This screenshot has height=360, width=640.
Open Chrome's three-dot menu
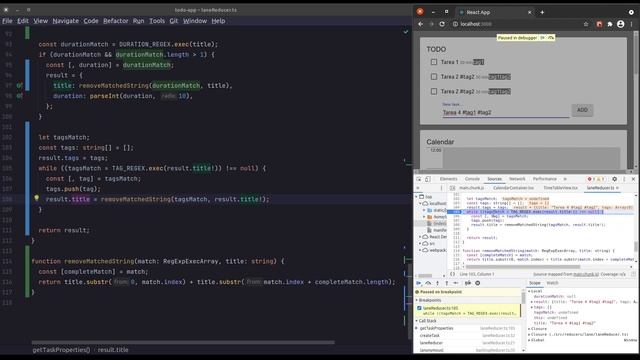coord(631,24)
